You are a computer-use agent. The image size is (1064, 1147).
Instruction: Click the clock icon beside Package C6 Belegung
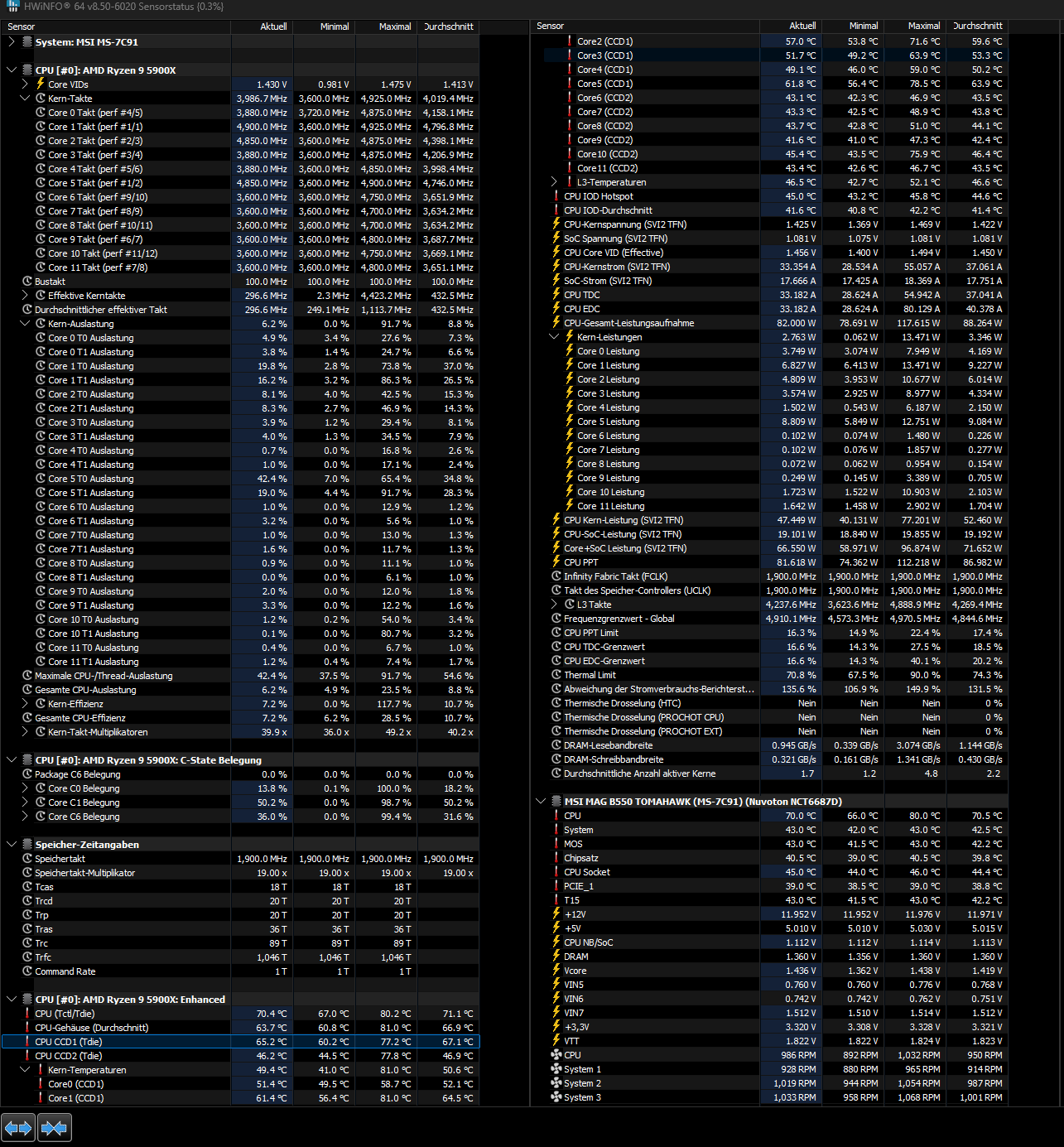26,774
